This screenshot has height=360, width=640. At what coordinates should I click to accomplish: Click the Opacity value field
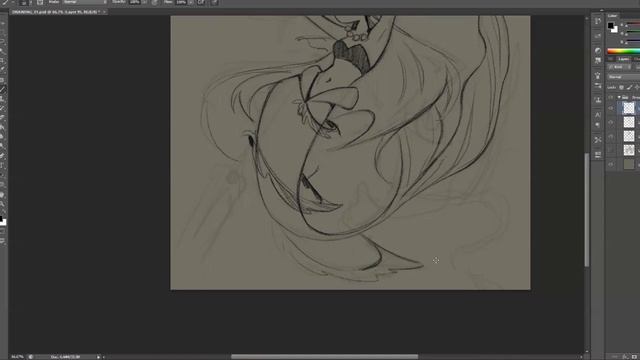pos(135,2)
